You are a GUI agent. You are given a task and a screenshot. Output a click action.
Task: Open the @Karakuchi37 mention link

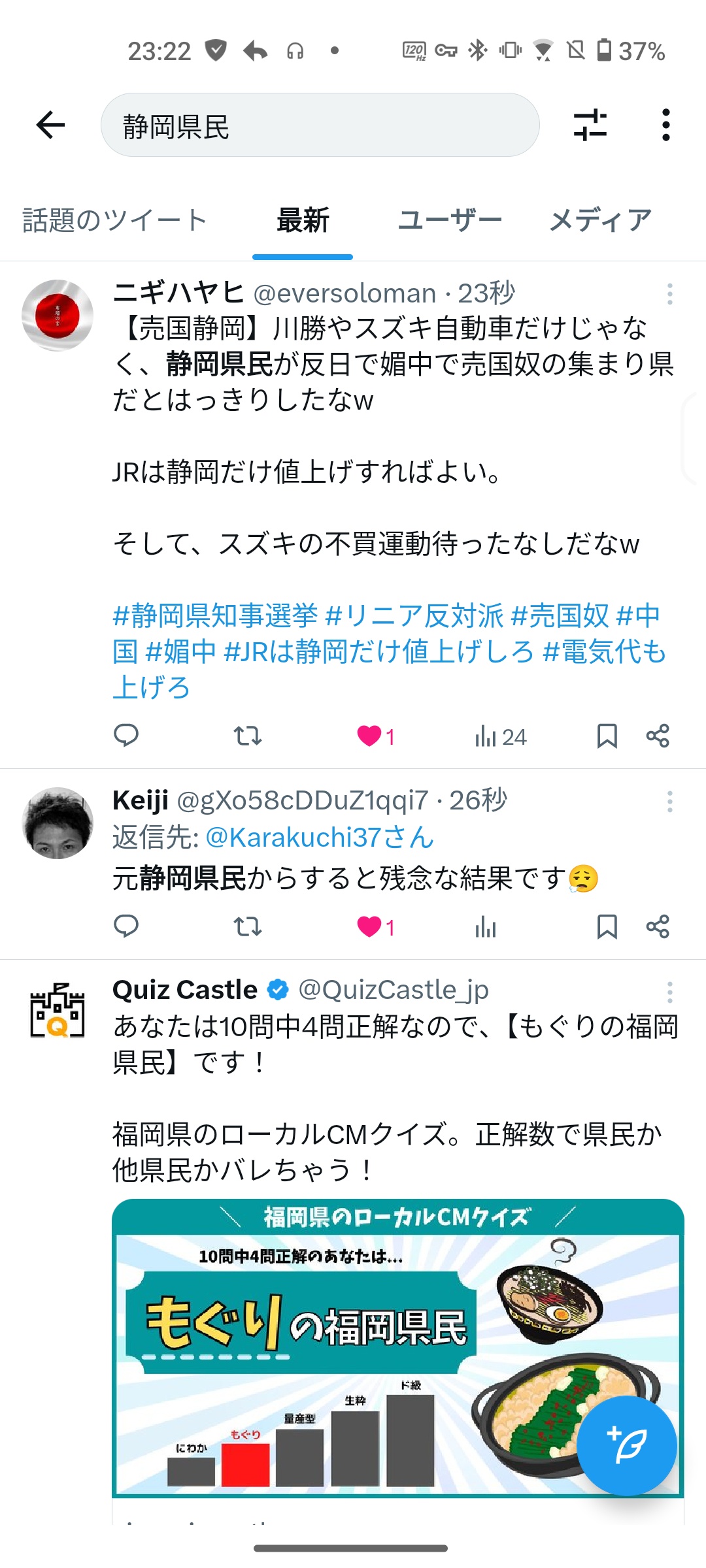320,838
